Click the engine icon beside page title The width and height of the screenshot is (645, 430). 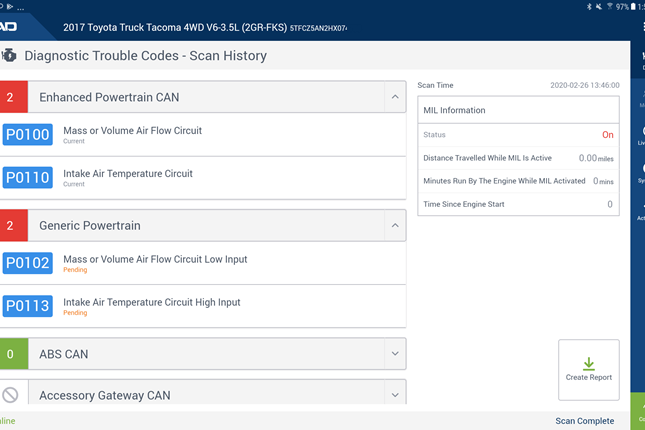pos(8,56)
